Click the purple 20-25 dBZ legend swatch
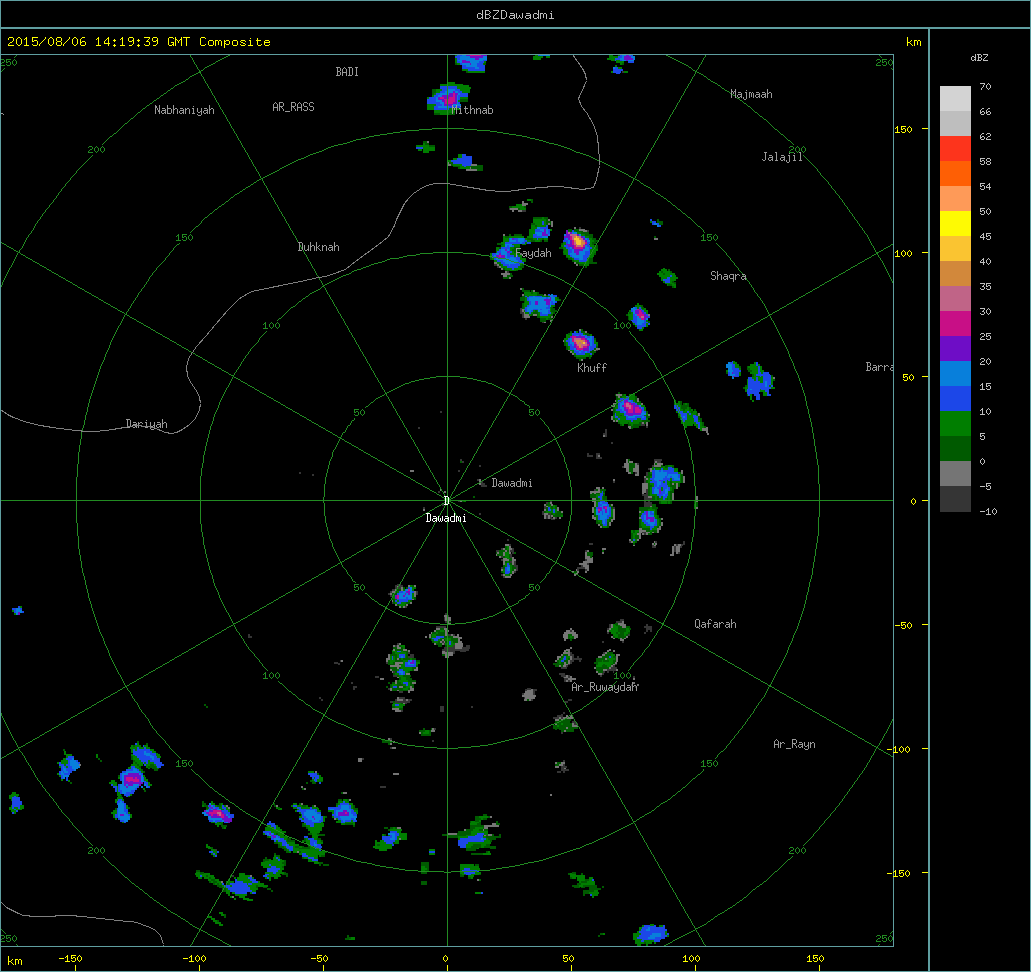The height and width of the screenshot is (972, 1031). [x=955, y=348]
